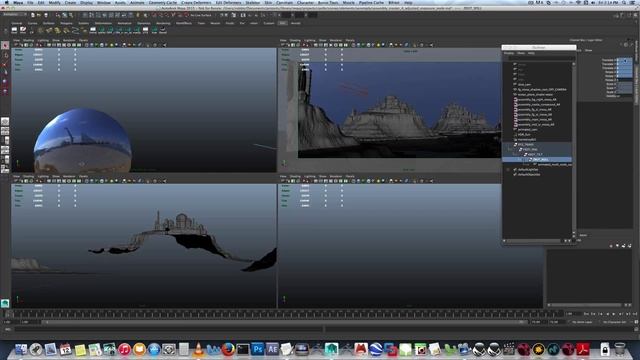
Task: Click the Open Scene icon on status line
Action: pyautogui.click(x=39, y=15)
